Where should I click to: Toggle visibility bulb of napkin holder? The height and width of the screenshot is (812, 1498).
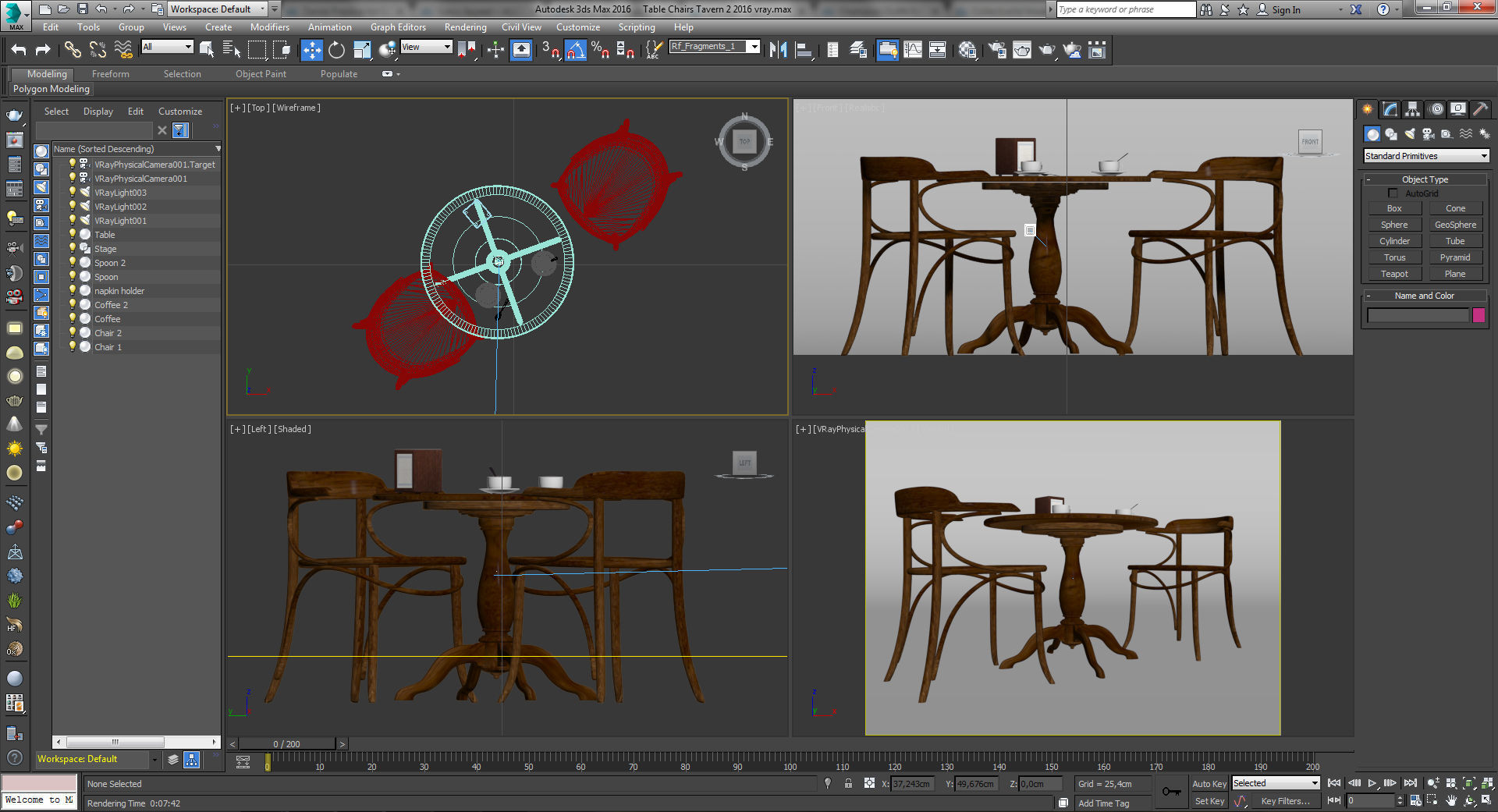coord(73,290)
